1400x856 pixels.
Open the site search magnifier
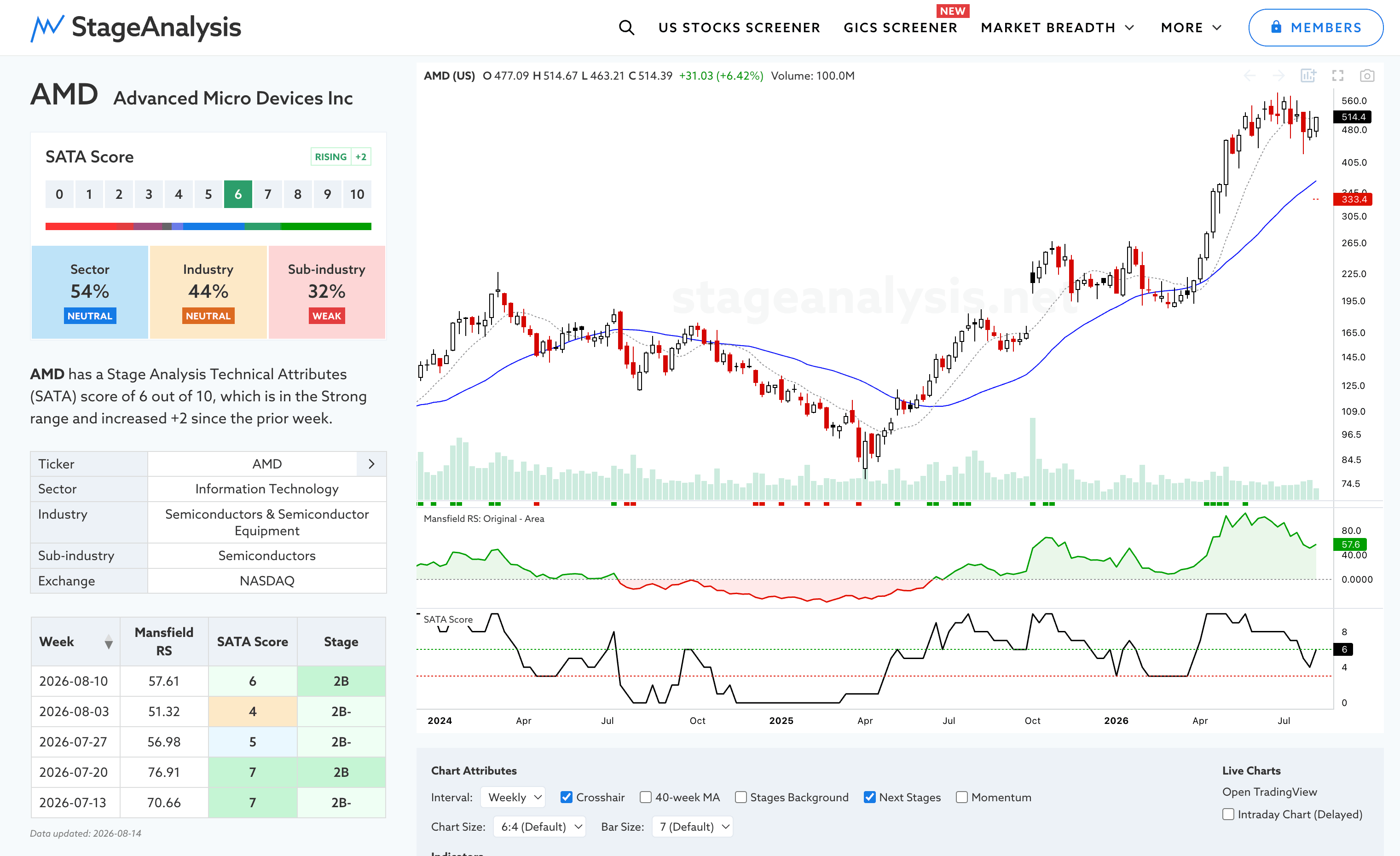[626, 27]
